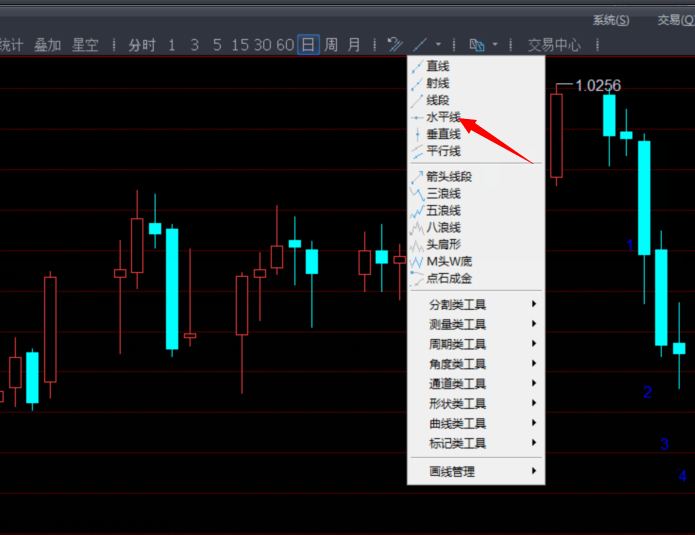Choose the 头肩形 head-and-shoulders pattern tool

443,244
